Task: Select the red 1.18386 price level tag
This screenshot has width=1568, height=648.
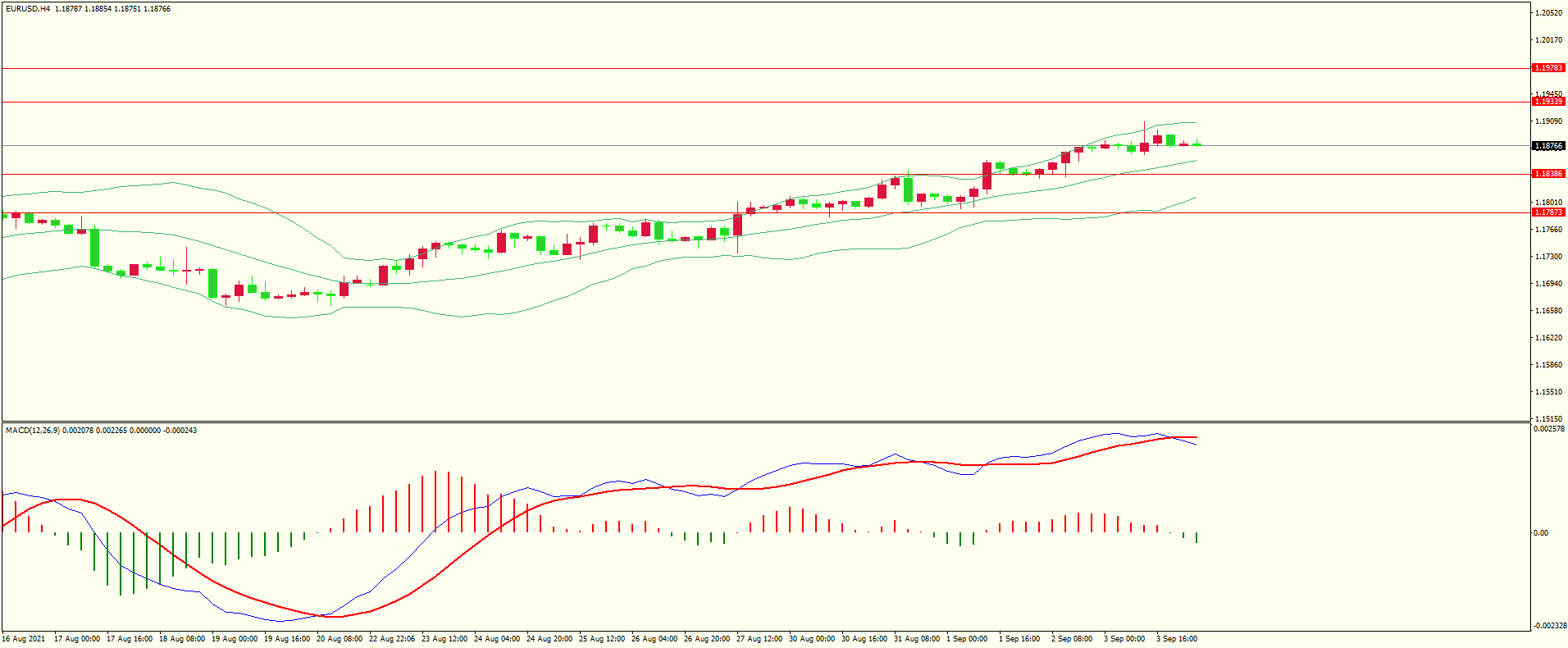Action: point(1548,174)
